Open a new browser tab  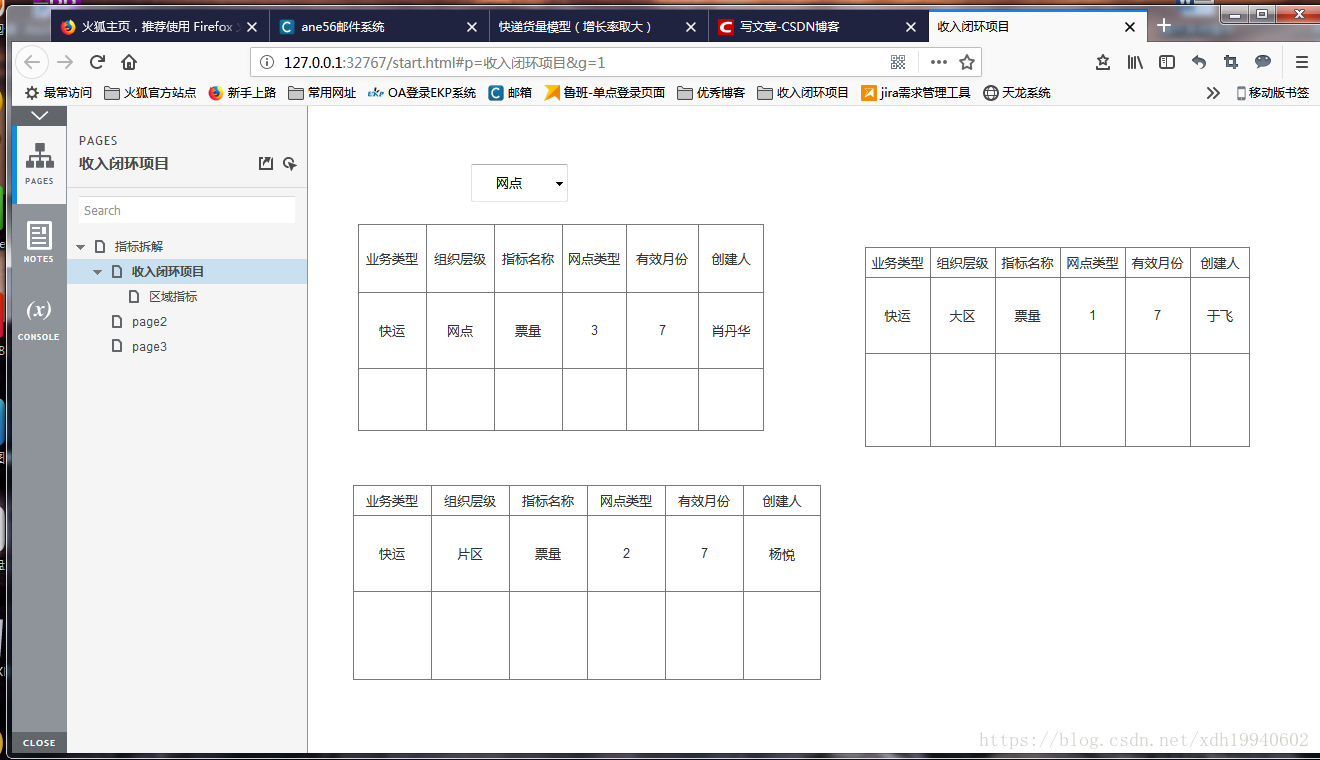(1164, 26)
